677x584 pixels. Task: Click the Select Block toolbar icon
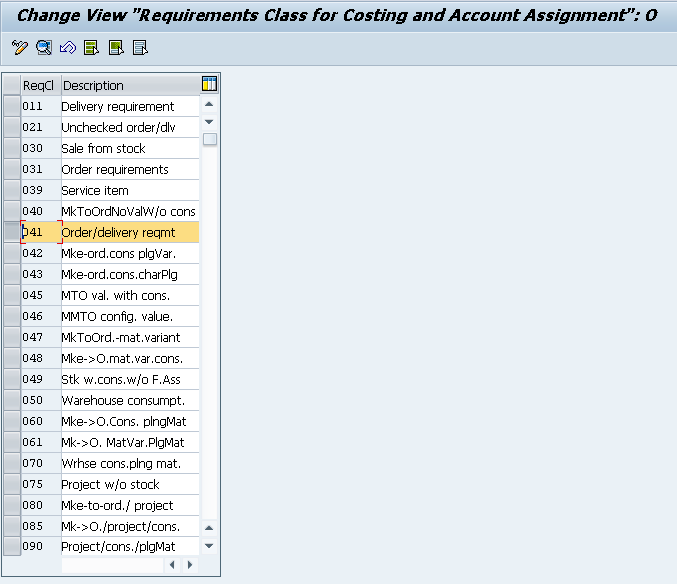(x=116, y=47)
